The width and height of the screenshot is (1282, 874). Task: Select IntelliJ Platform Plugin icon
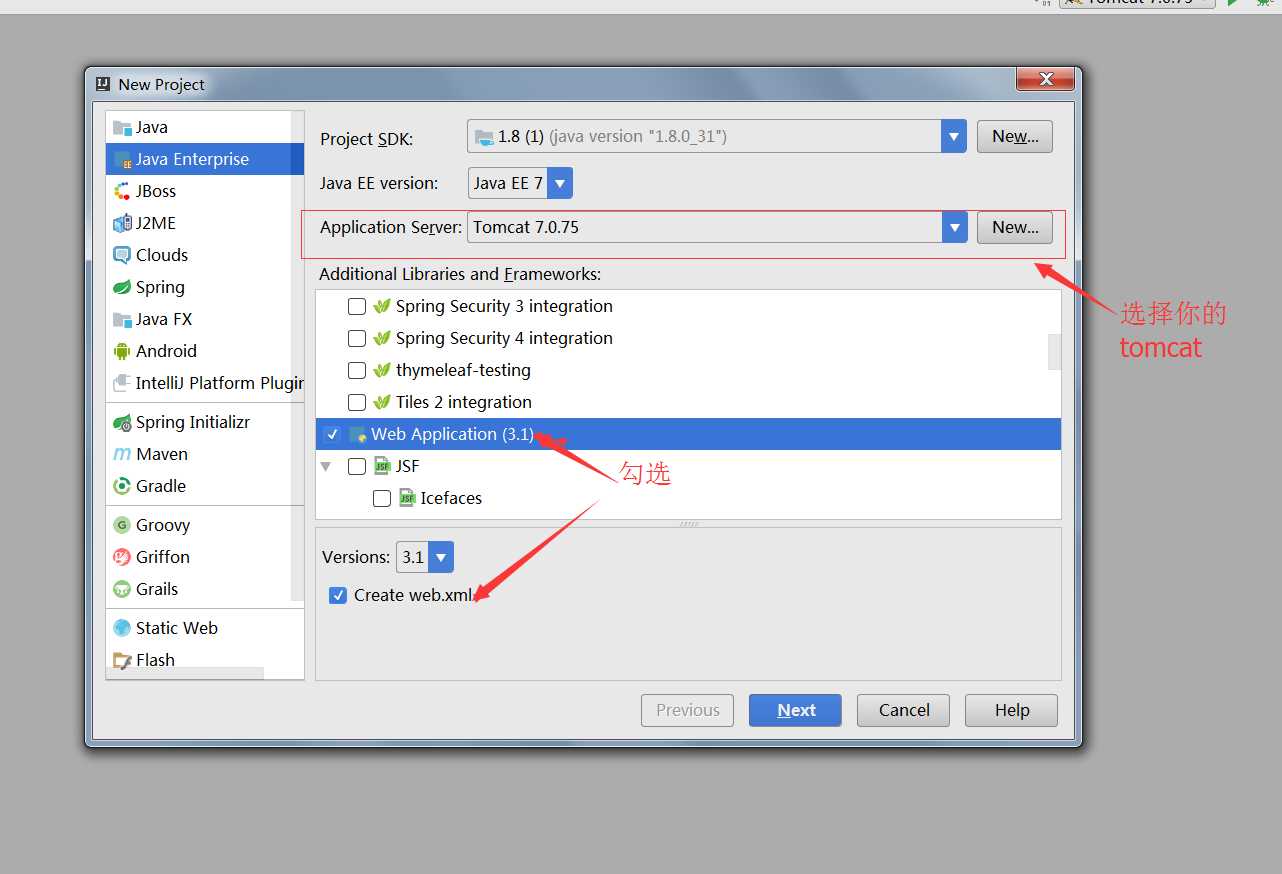pos(122,383)
